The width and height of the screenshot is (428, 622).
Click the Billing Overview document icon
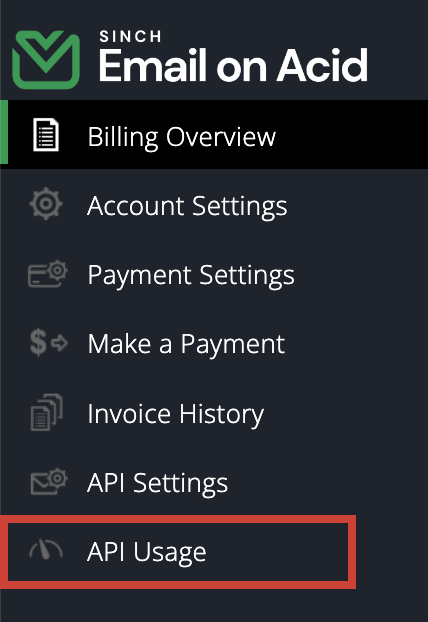click(x=46, y=134)
